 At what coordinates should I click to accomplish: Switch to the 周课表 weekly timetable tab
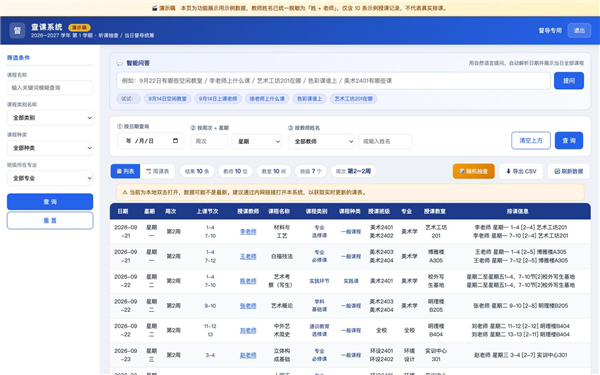point(157,171)
